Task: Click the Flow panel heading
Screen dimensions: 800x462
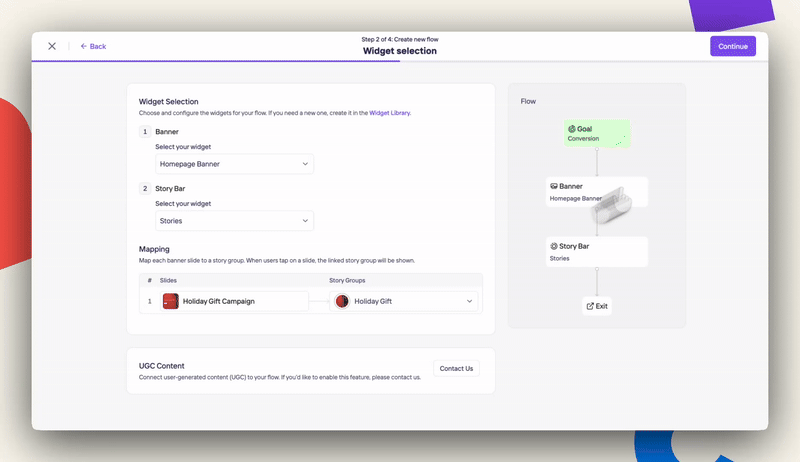Action: [x=528, y=101]
